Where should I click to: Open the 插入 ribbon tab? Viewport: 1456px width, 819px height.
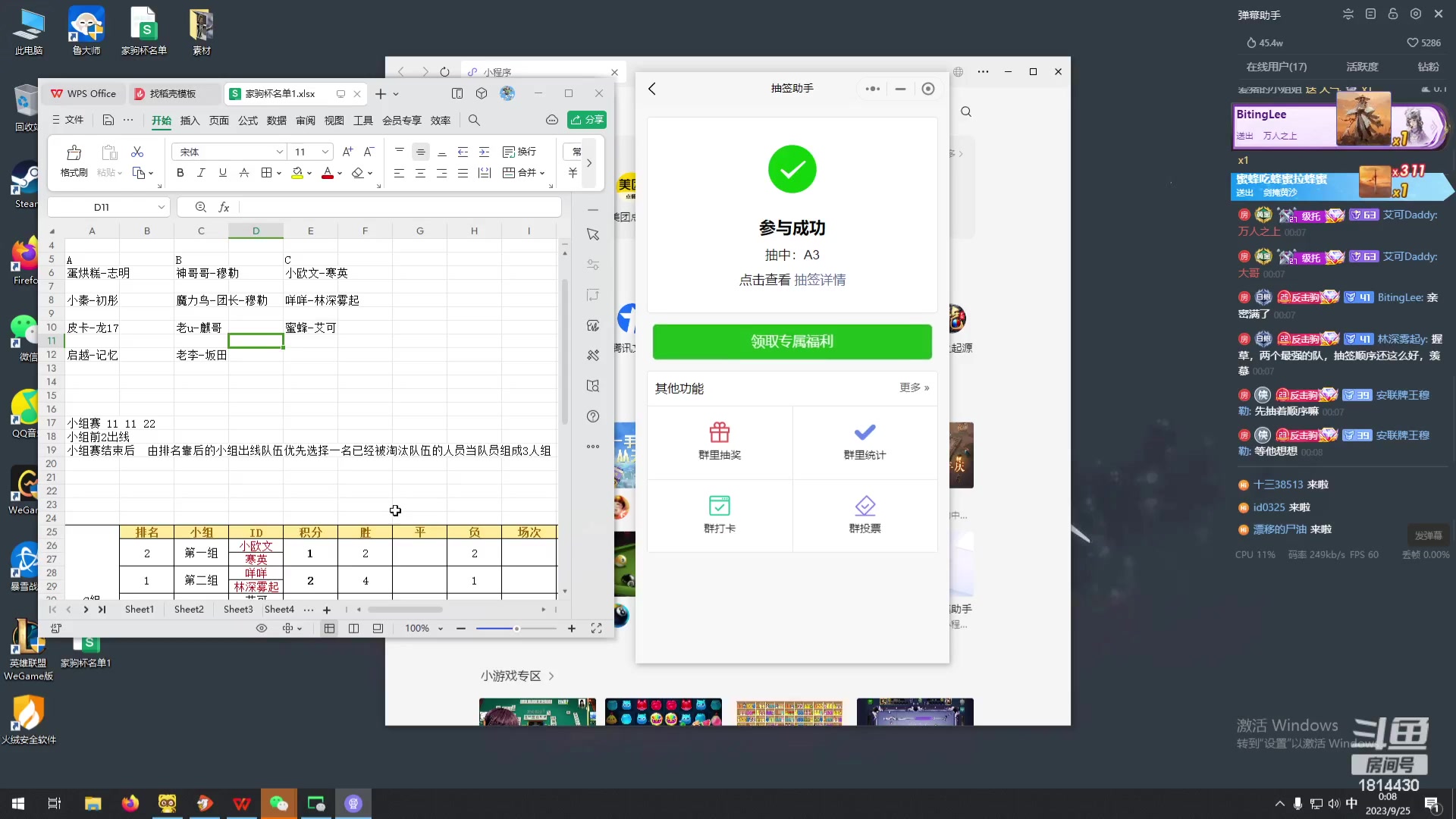tap(190, 121)
